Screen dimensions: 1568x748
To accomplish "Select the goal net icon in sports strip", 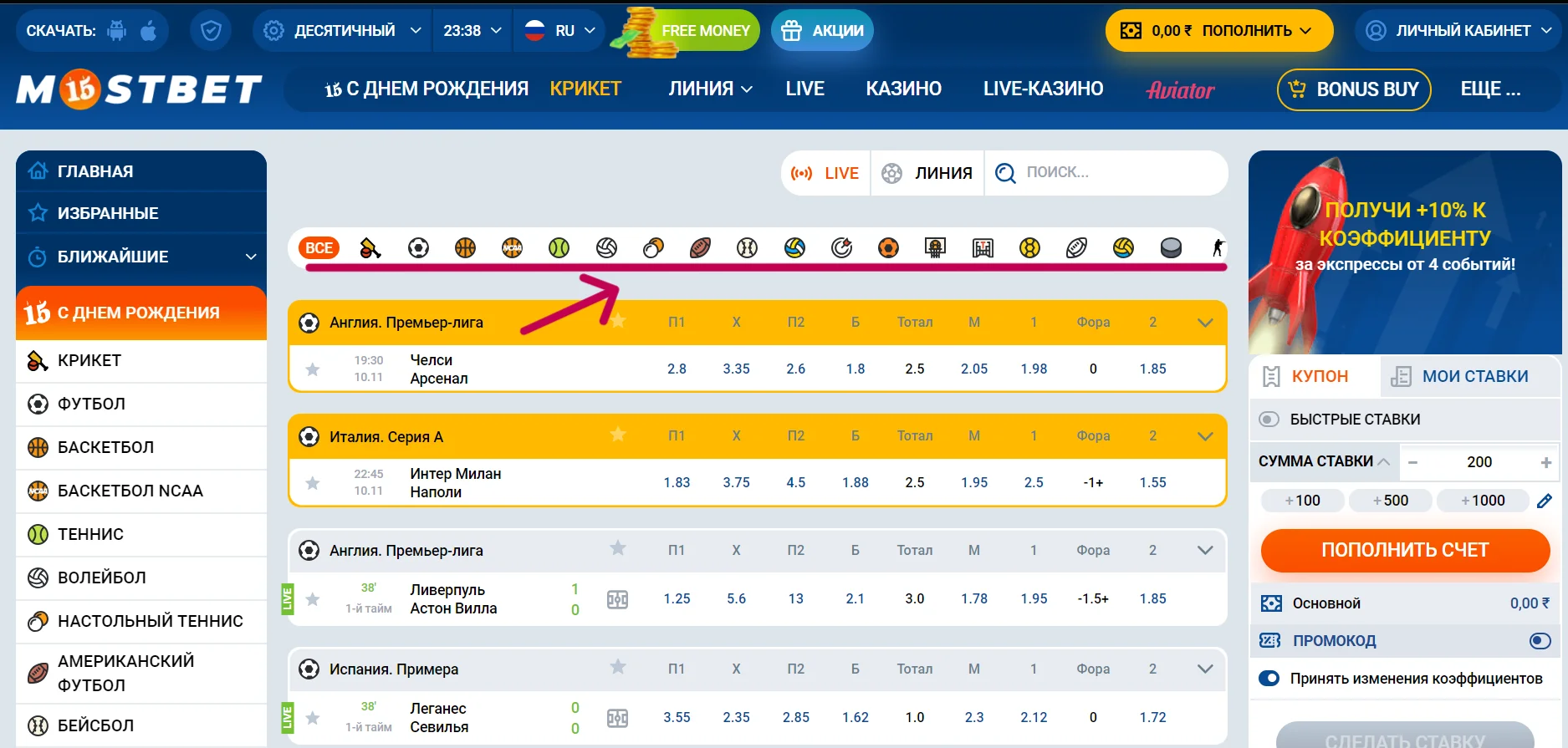I will pyautogui.click(x=983, y=248).
